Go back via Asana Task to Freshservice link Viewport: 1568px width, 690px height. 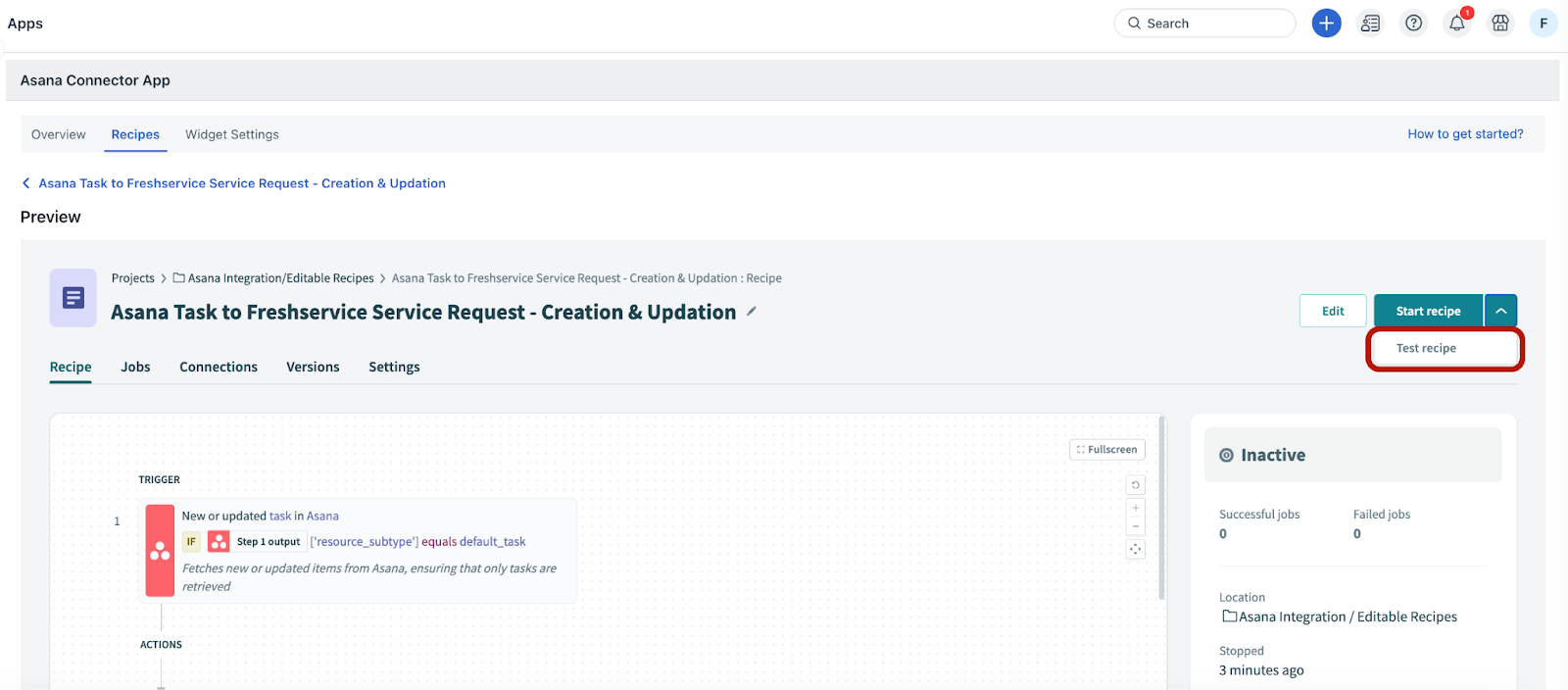click(242, 183)
